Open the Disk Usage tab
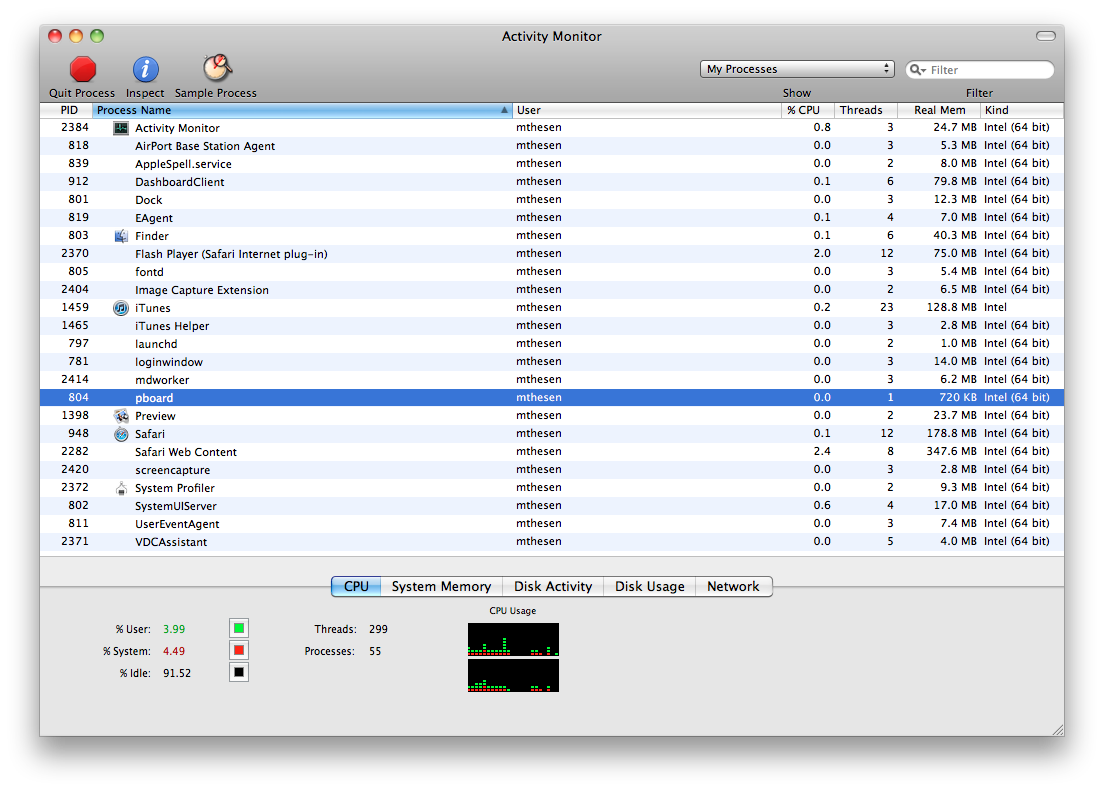The height and width of the screenshot is (791, 1104). click(x=649, y=586)
